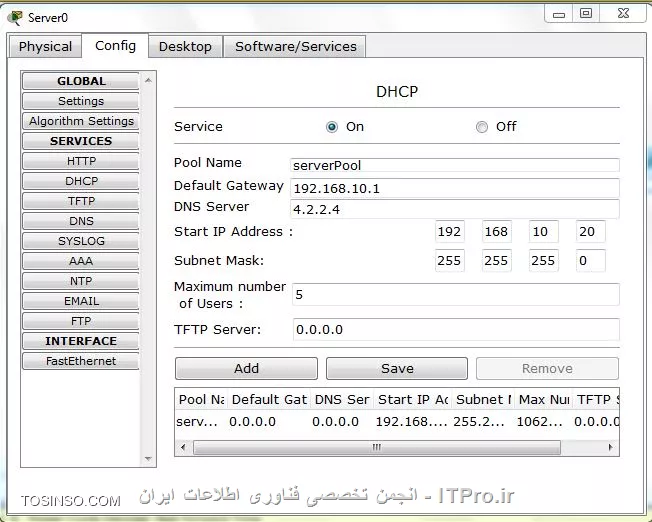The width and height of the screenshot is (652, 522).
Task: Click the 1062... max users cell
Action: (539, 422)
